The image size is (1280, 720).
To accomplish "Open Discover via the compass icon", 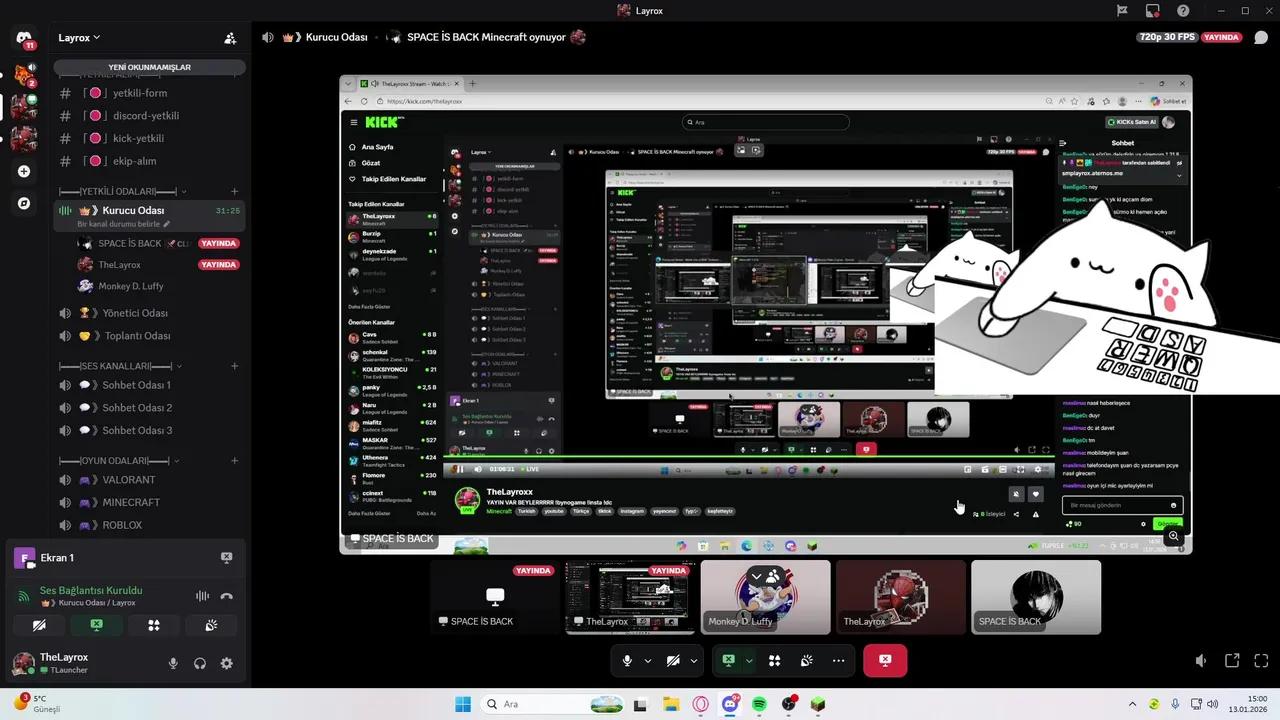I will pyautogui.click(x=23, y=203).
